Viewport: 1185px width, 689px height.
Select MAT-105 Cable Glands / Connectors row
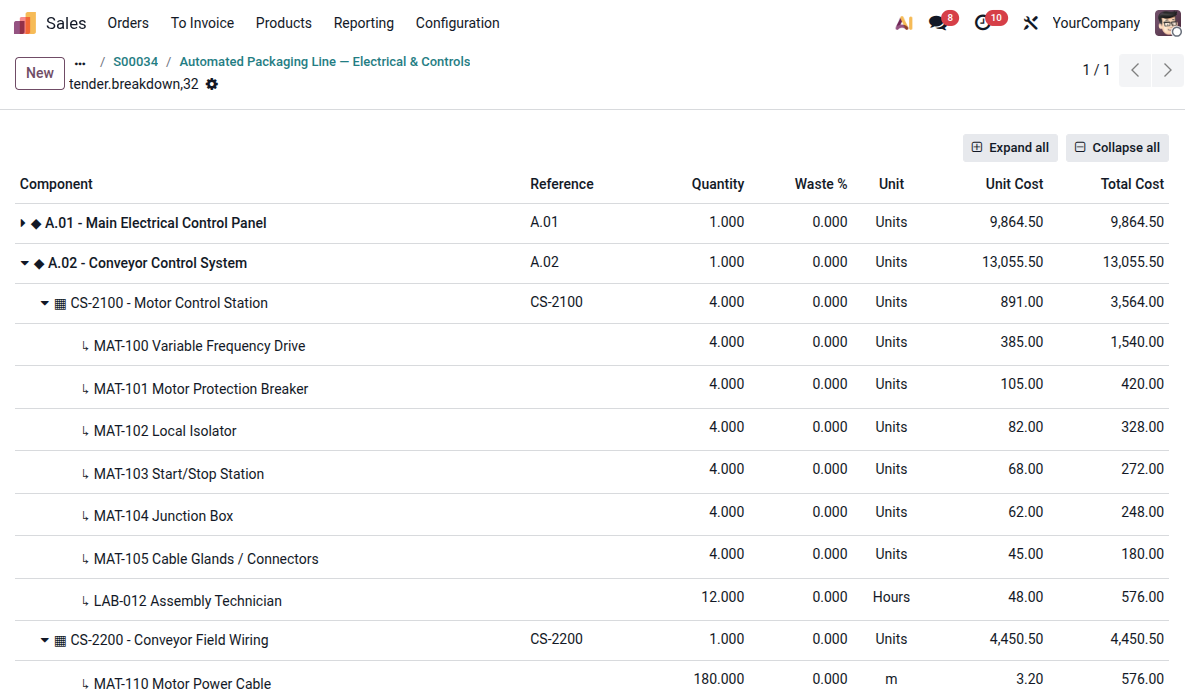[x=592, y=558]
